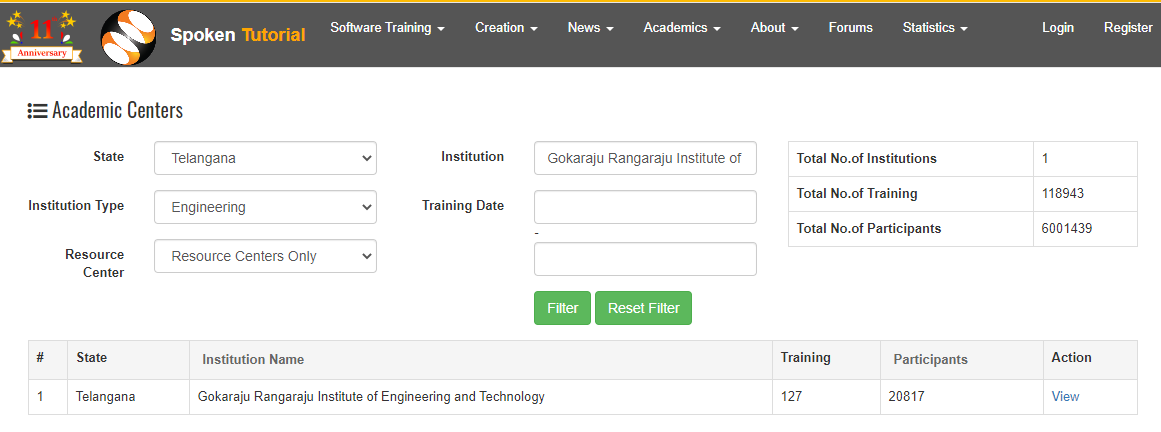Expand the Academics menu
The width and height of the screenshot is (1161, 432).
[x=682, y=27]
